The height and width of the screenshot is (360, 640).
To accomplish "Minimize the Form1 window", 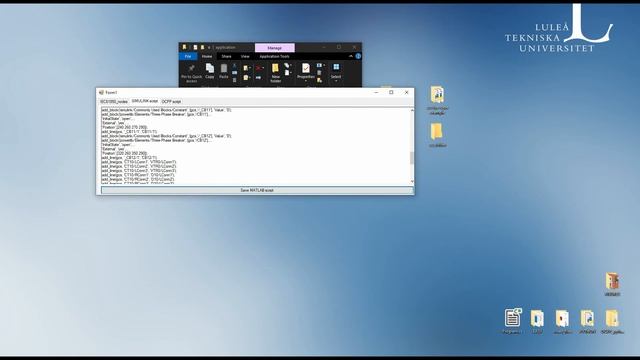I will (376, 92).
